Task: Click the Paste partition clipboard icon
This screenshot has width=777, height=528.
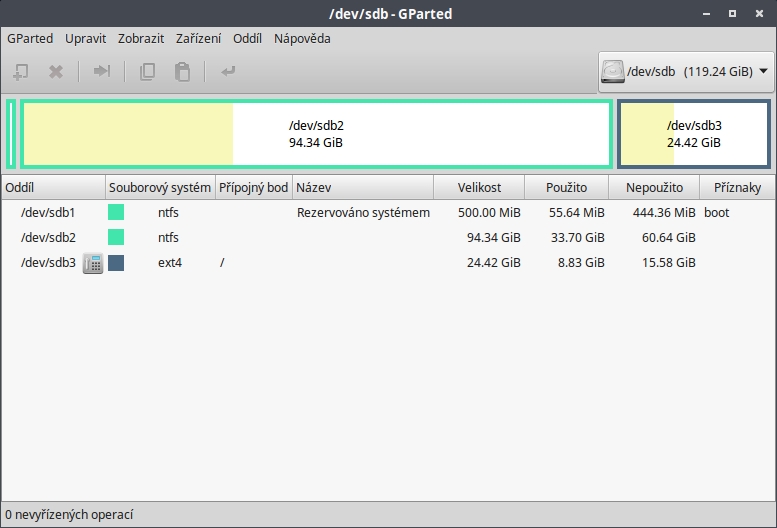Action: (x=182, y=72)
